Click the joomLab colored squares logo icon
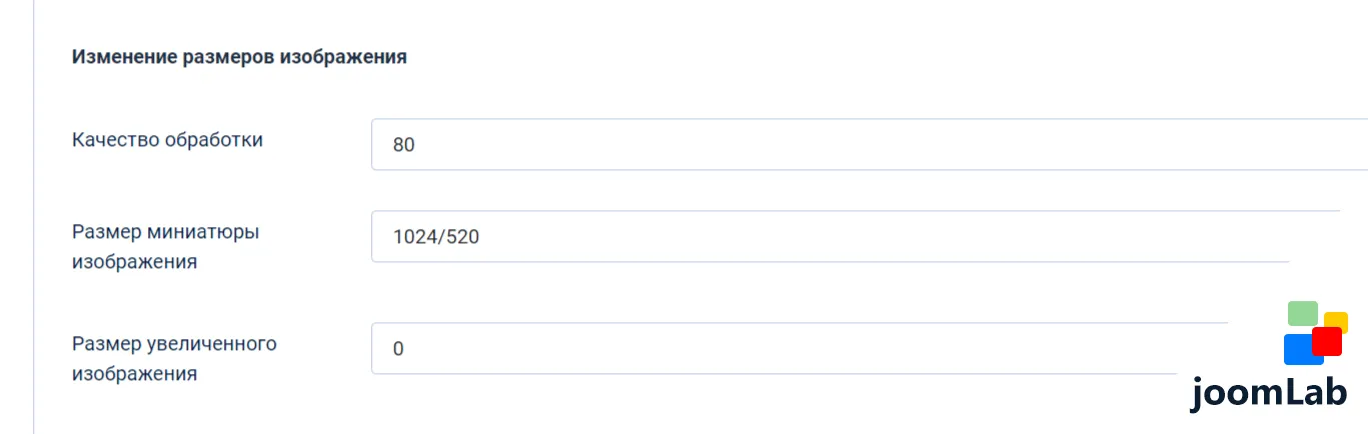The height and width of the screenshot is (434, 1368). coord(1316,333)
